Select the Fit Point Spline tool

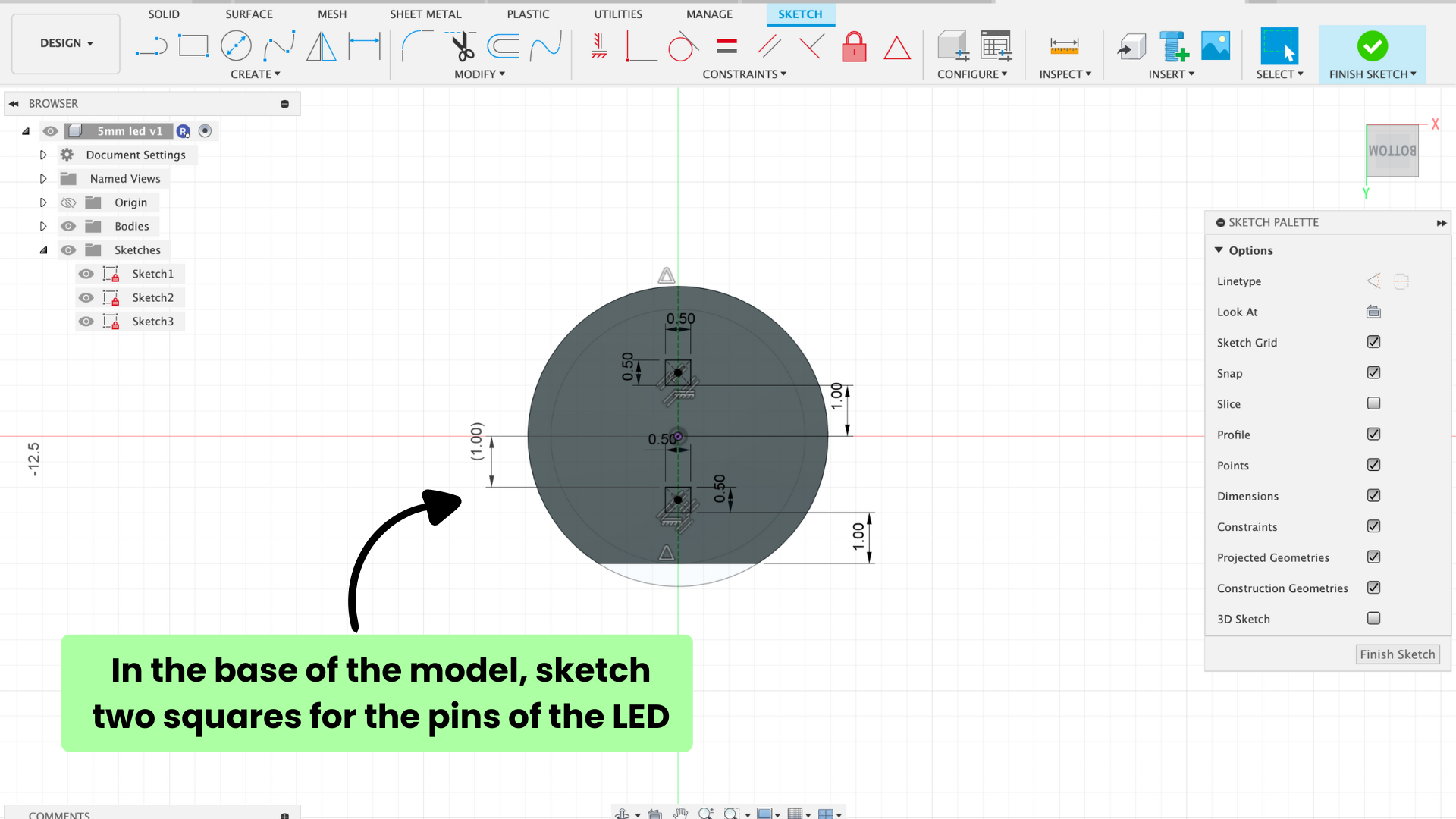(x=279, y=46)
